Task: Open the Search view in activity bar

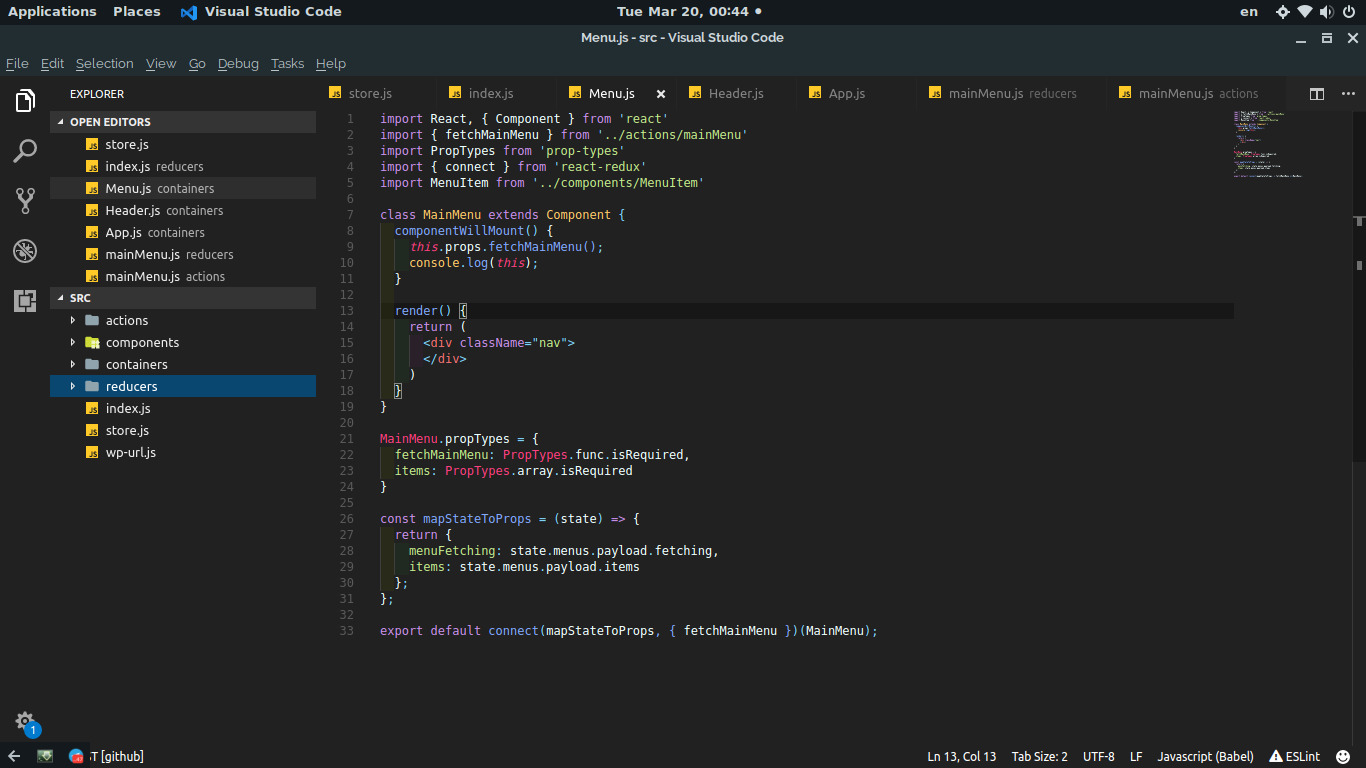Action: pos(25,151)
